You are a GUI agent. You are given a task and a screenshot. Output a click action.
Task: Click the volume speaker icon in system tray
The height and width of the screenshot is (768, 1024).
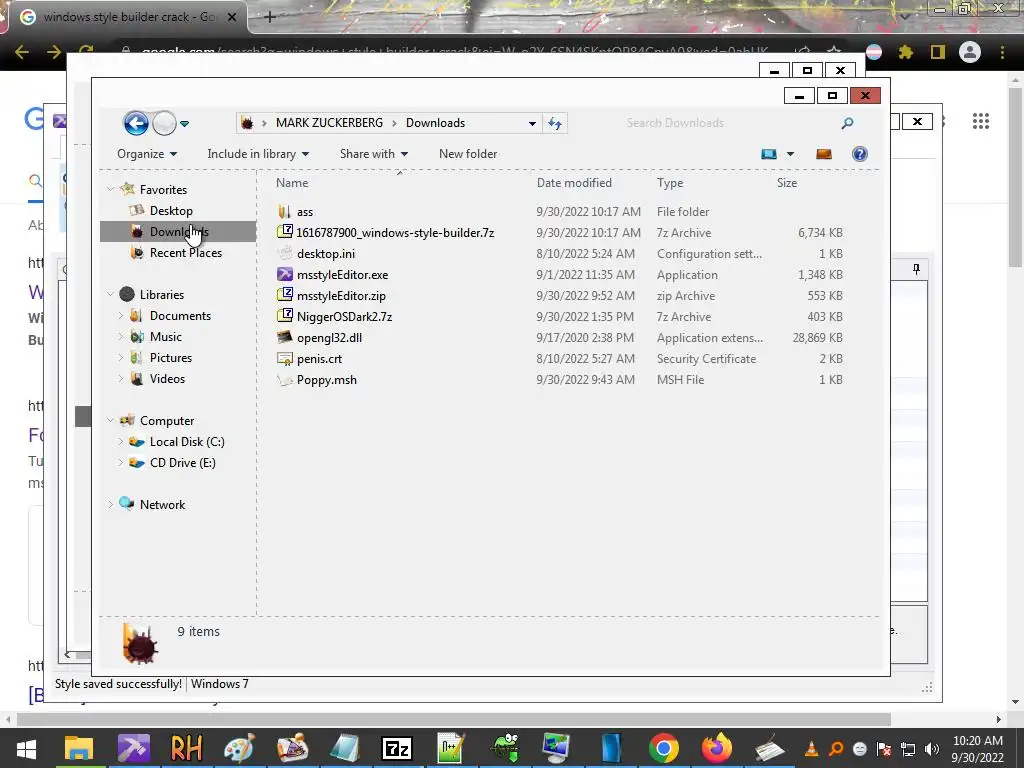(932, 749)
